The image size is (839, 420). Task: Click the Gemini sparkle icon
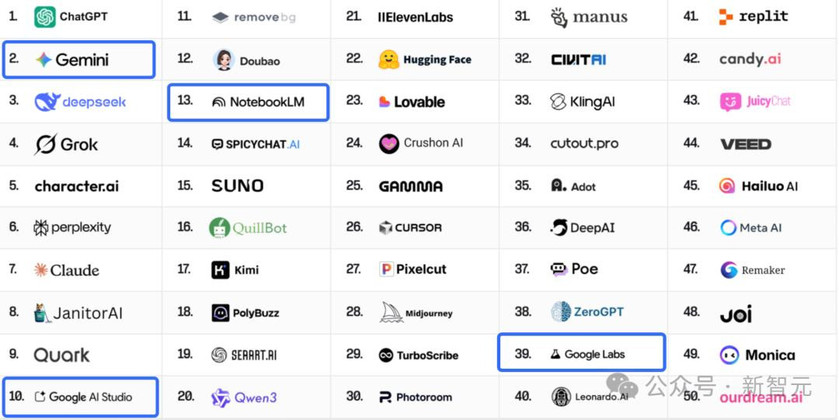point(44,60)
